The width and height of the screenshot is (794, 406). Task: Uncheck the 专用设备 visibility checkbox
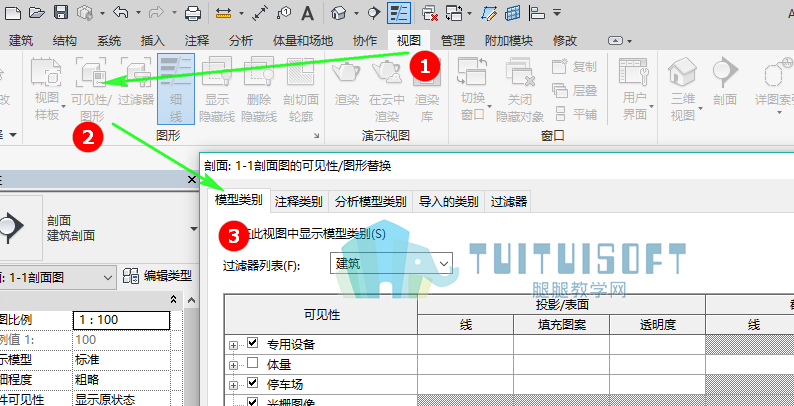(x=252, y=344)
